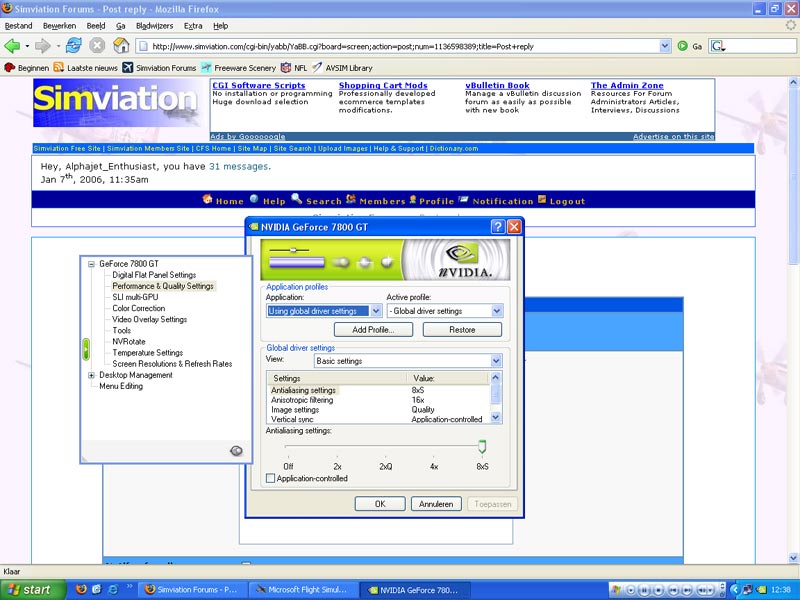Click the Stop loading icon
The height and width of the screenshot is (600, 800).
(x=97, y=46)
